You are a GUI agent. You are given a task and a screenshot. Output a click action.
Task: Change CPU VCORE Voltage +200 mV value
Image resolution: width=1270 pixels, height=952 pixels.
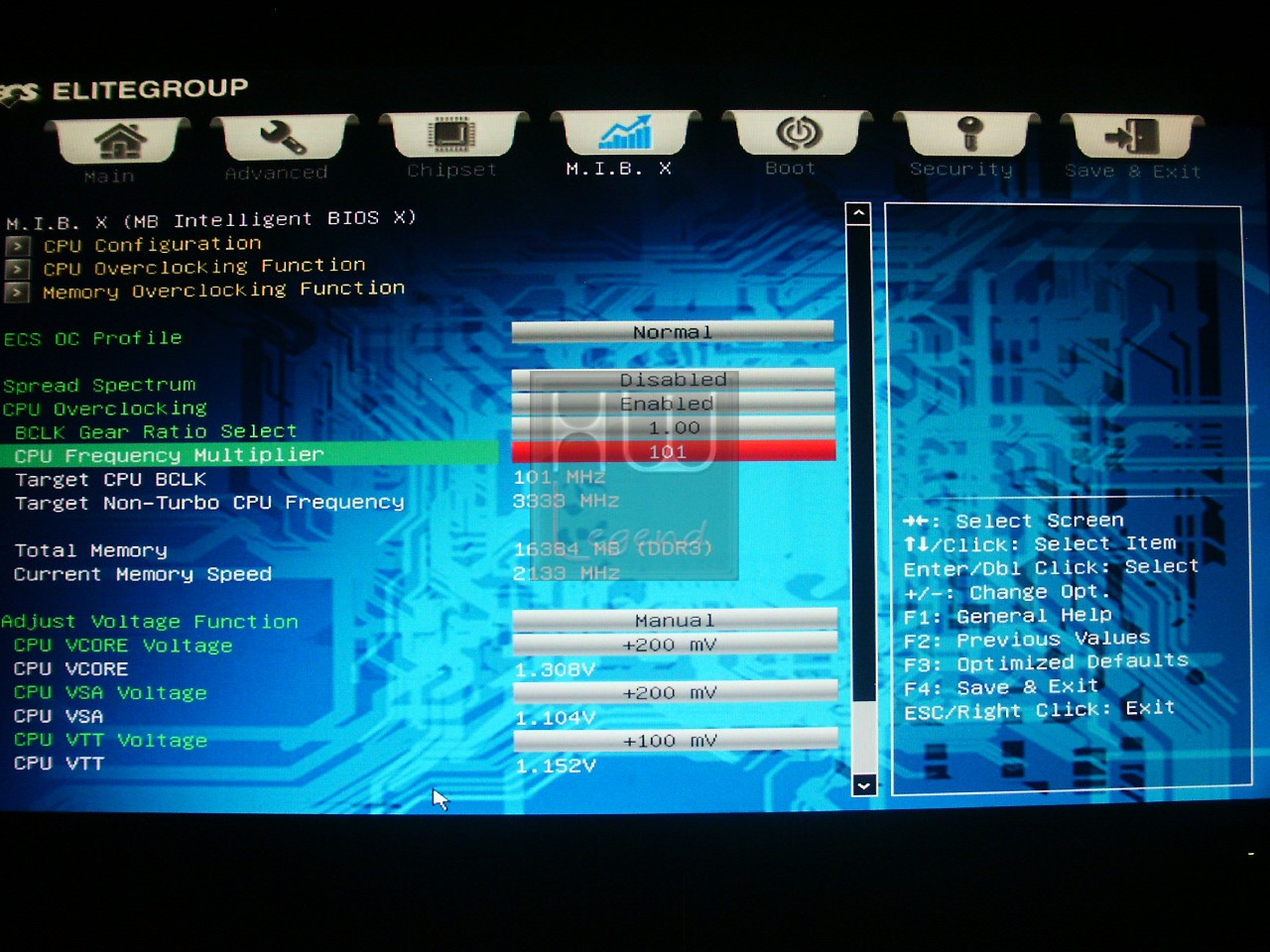(676, 645)
